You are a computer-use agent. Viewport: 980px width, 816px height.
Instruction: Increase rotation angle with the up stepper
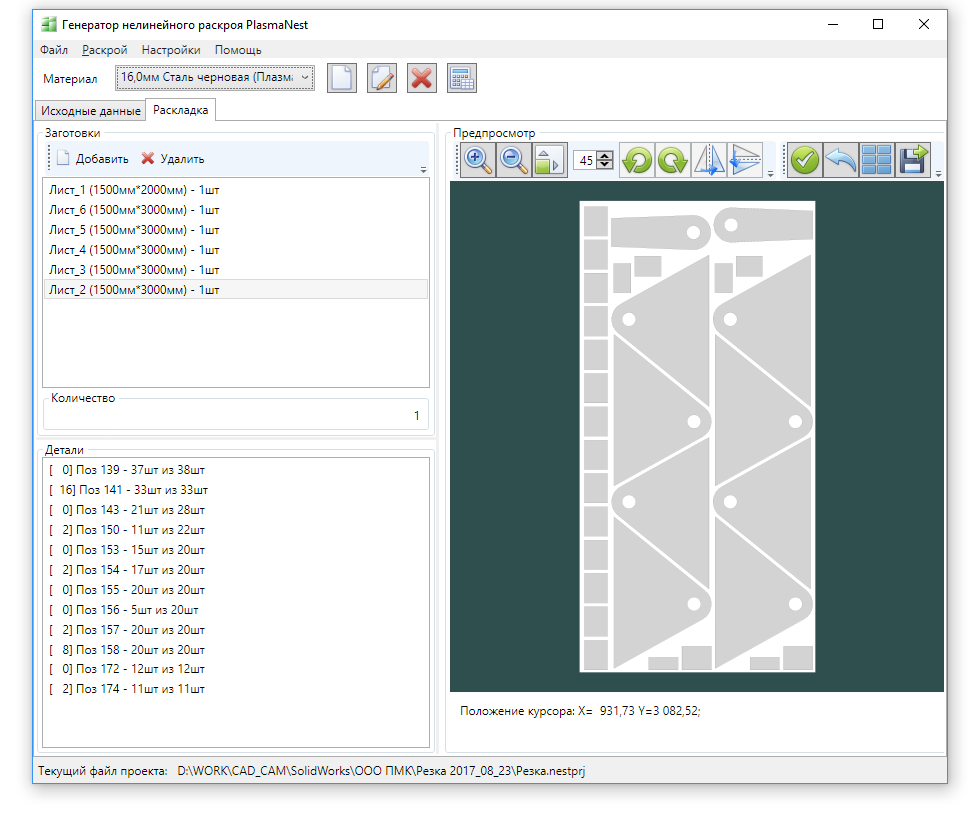[x=604, y=156]
